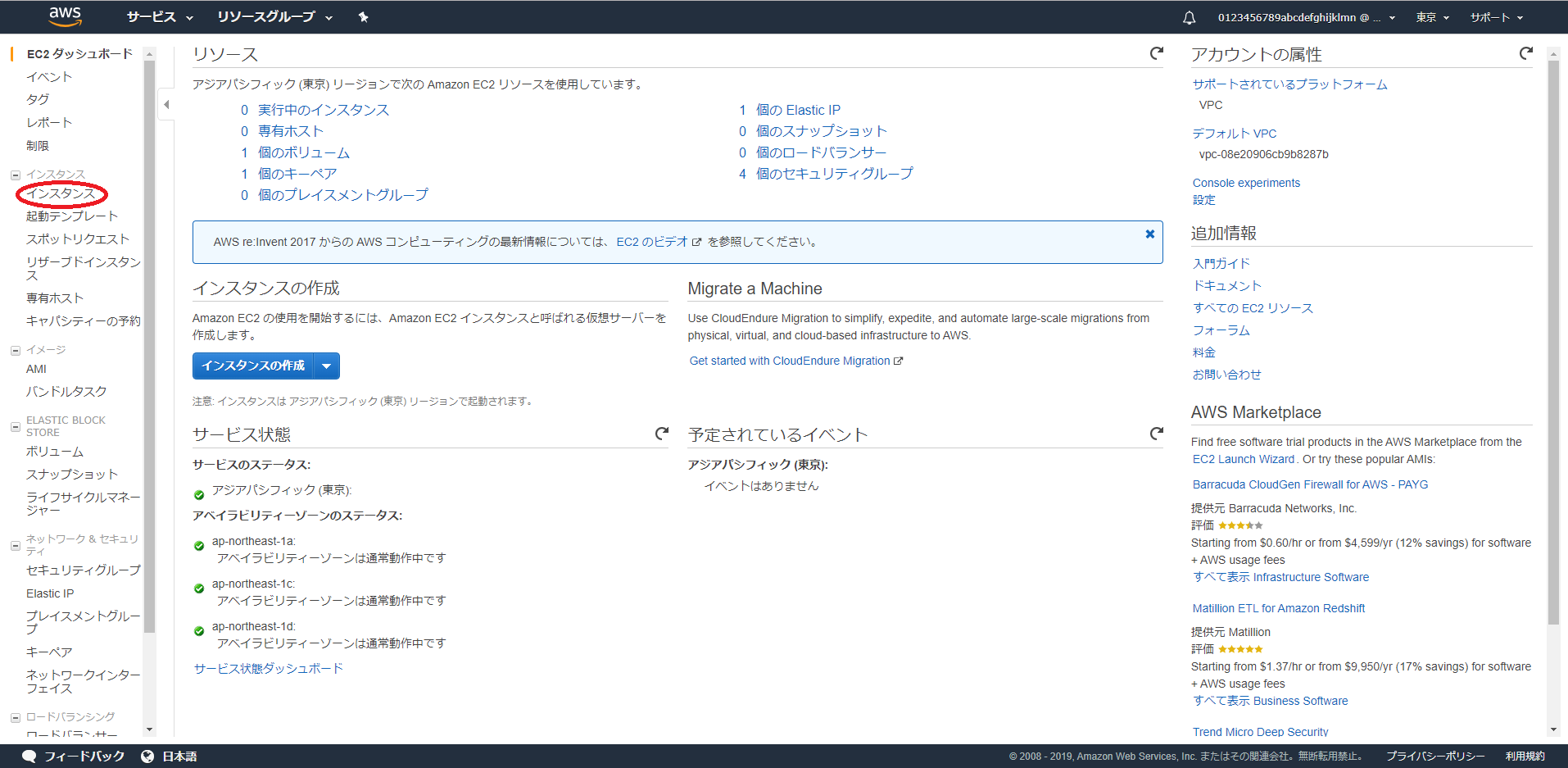Refresh the サービス状態 section
The width and height of the screenshot is (1568, 768).
(x=661, y=434)
